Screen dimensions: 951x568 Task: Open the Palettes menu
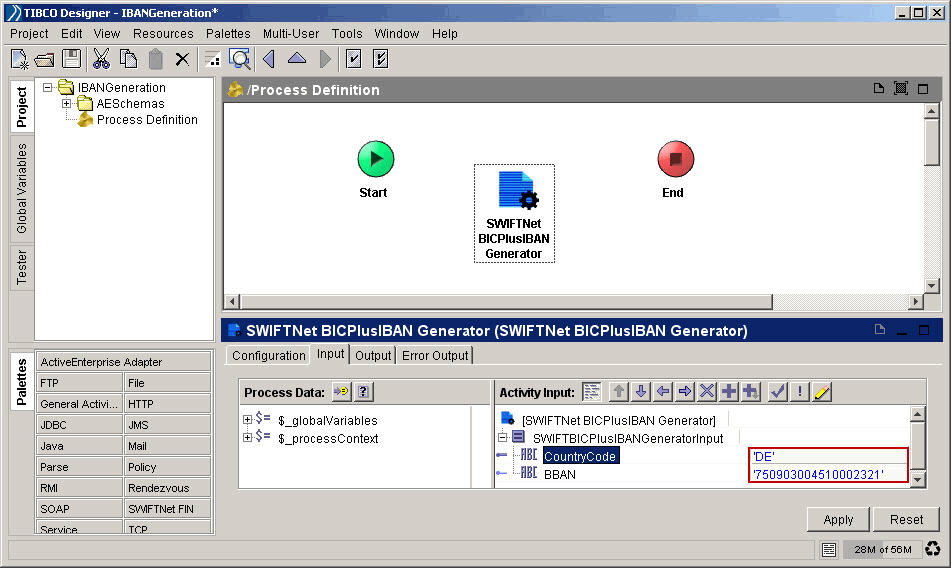click(x=228, y=33)
